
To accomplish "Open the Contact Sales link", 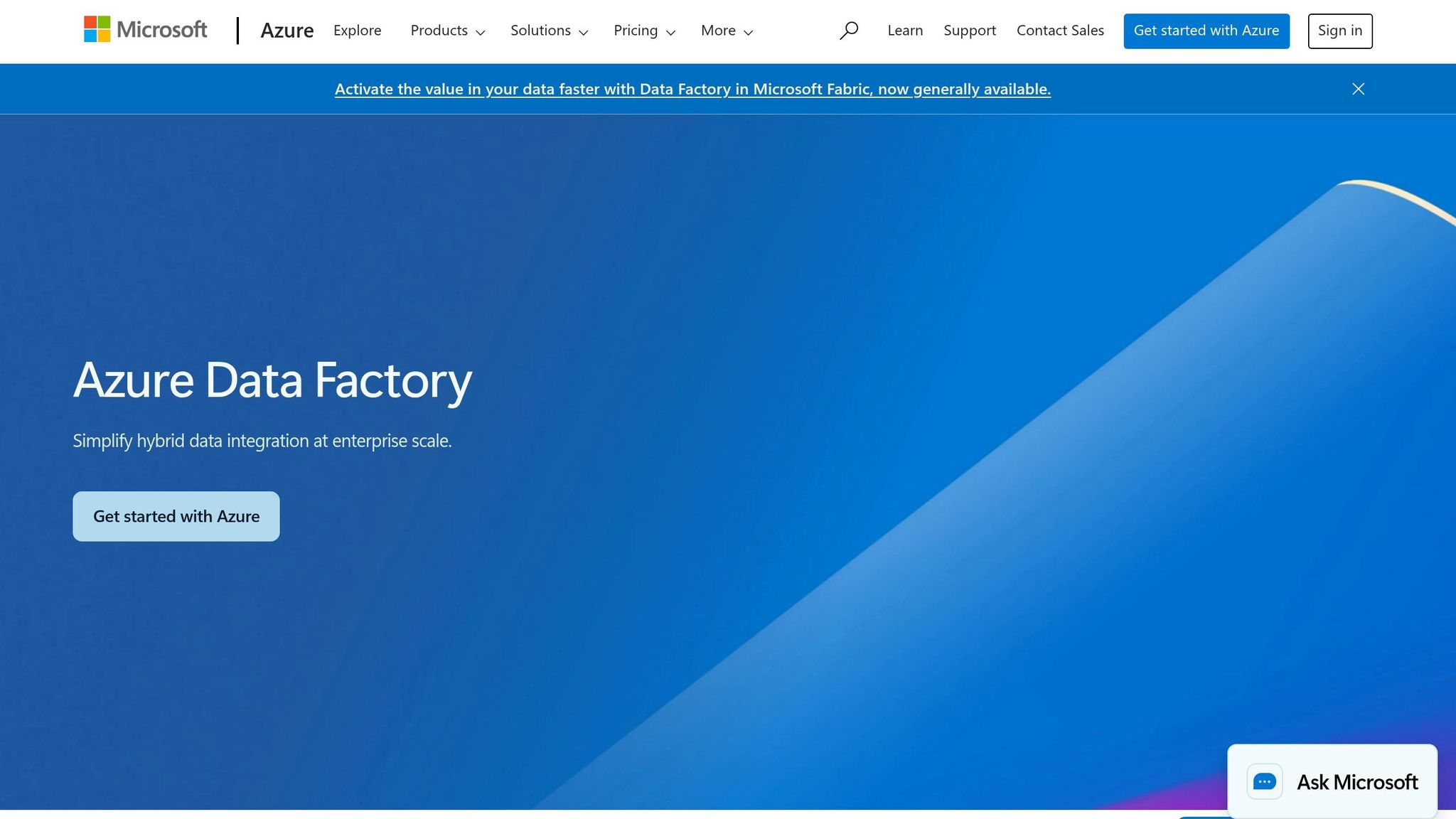I will click(x=1060, y=31).
